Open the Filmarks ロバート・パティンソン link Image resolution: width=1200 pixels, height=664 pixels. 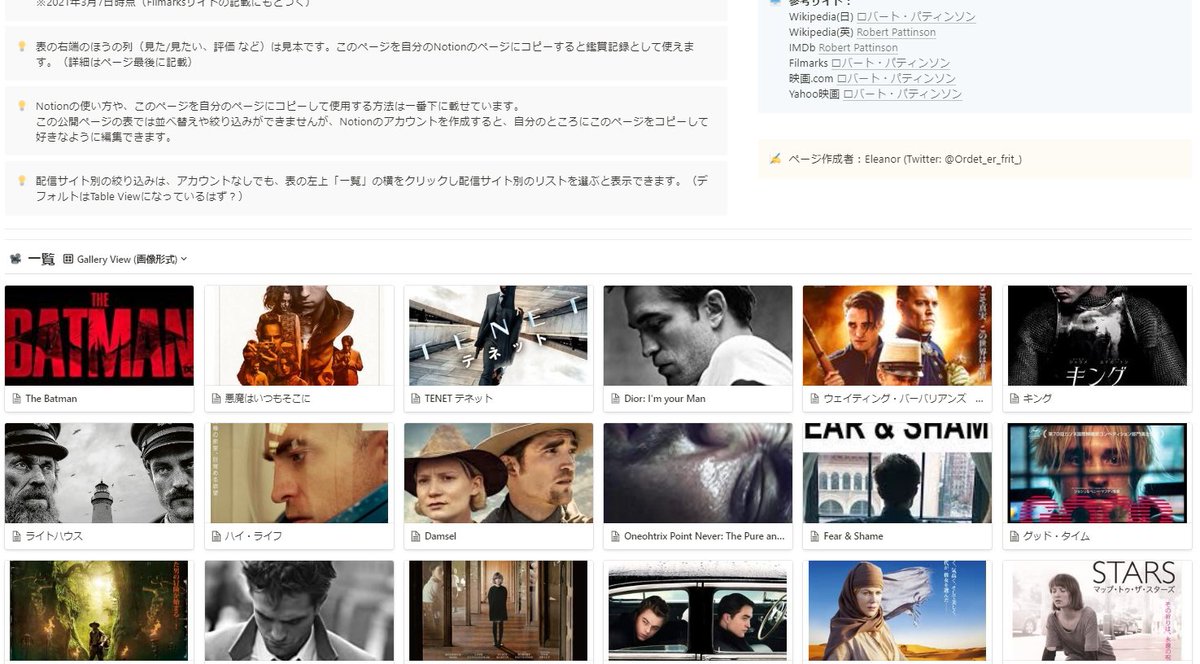[x=890, y=63]
